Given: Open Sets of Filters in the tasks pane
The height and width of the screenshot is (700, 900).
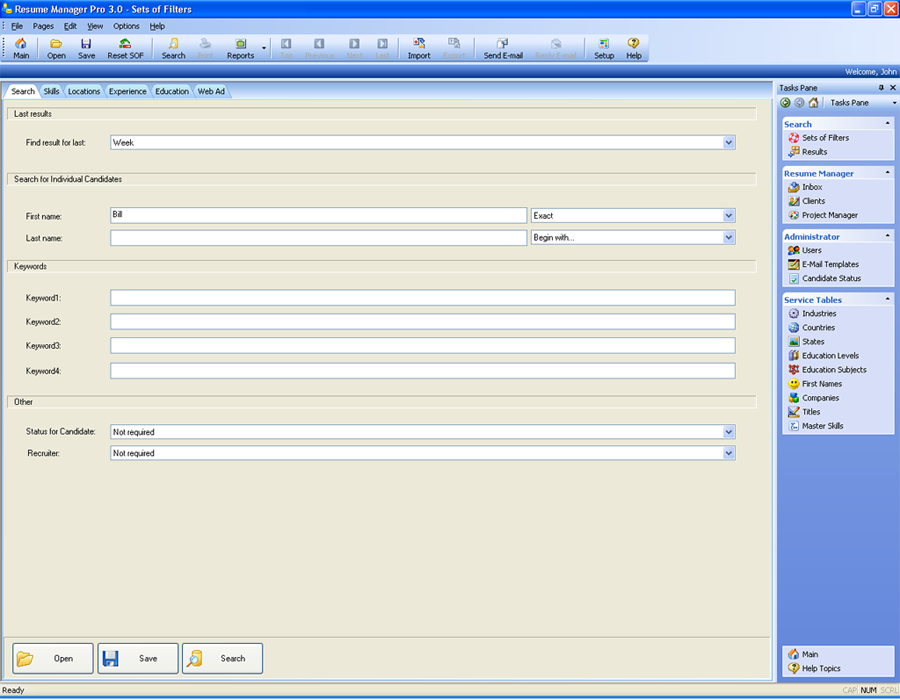Looking at the screenshot, I should pyautogui.click(x=818, y=138).
